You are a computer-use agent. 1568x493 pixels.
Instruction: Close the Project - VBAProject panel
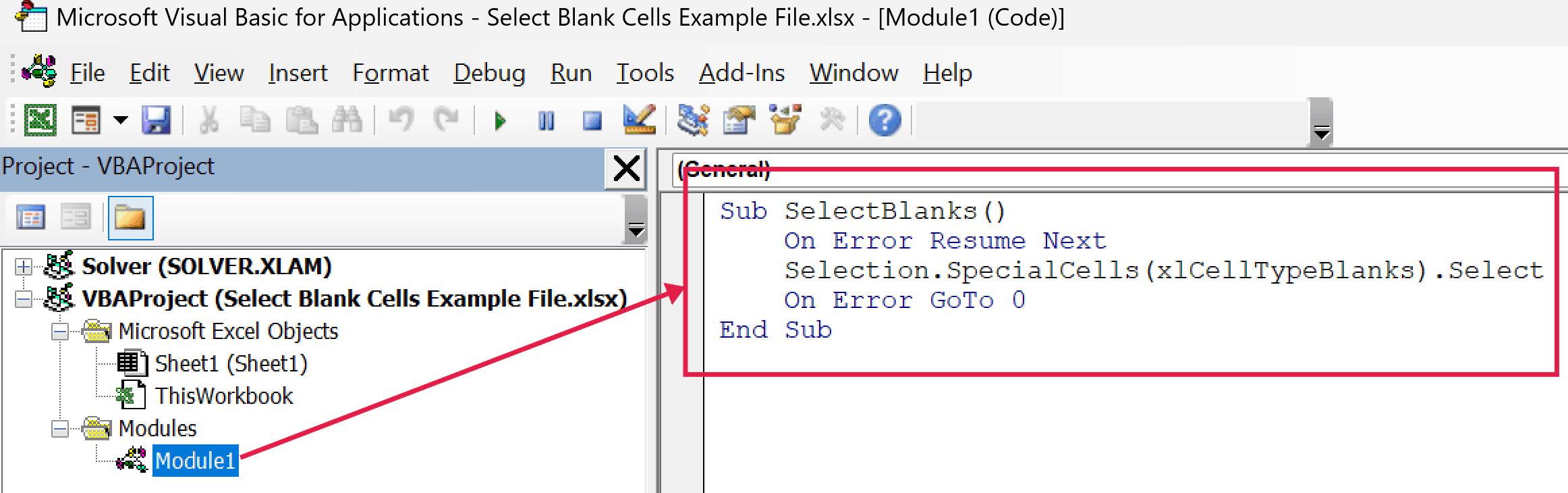pos(626,169)
